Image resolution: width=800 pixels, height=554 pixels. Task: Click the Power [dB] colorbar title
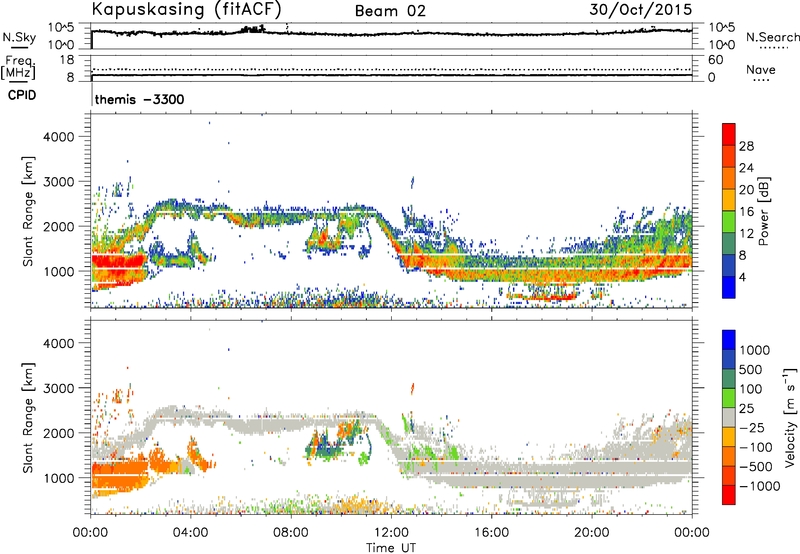pos(763,211)
